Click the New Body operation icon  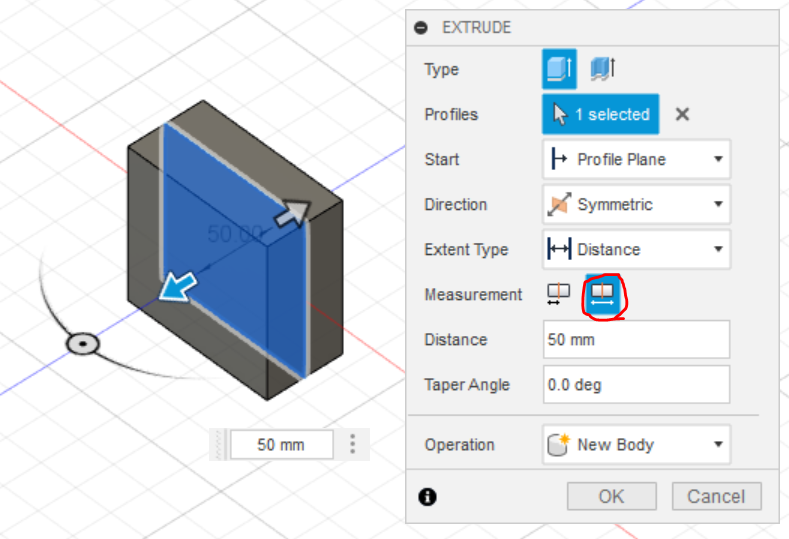click(558, 444)
